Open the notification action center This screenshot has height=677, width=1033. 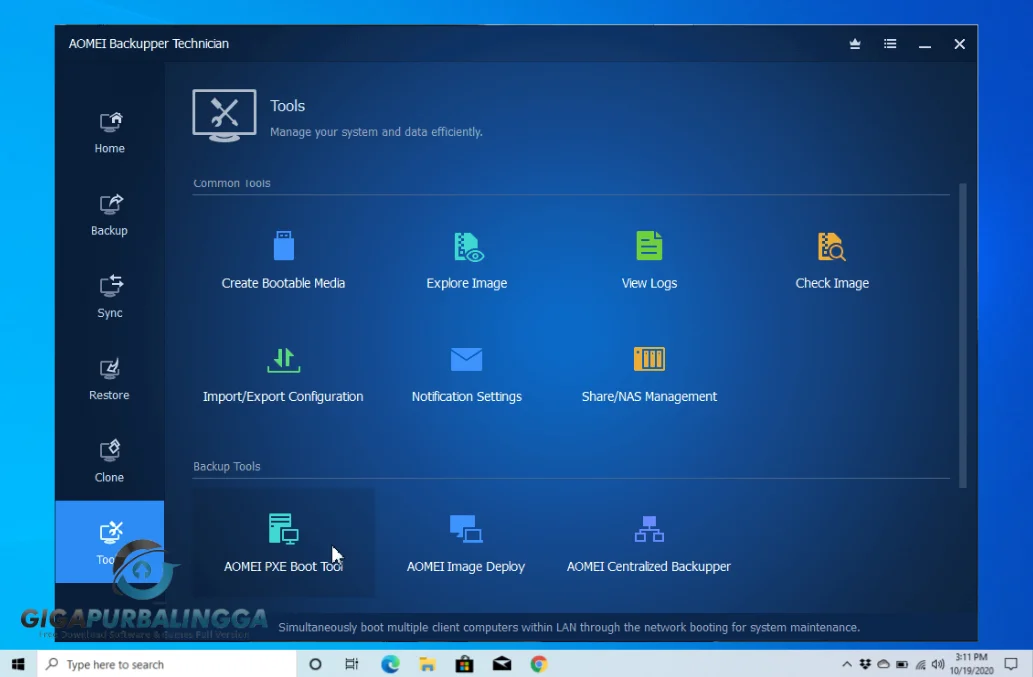tap(1011, 664)
